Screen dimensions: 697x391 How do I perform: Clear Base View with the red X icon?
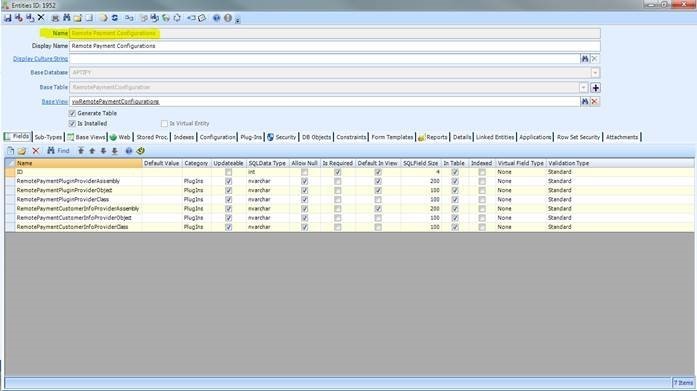[x=594, y=102]
